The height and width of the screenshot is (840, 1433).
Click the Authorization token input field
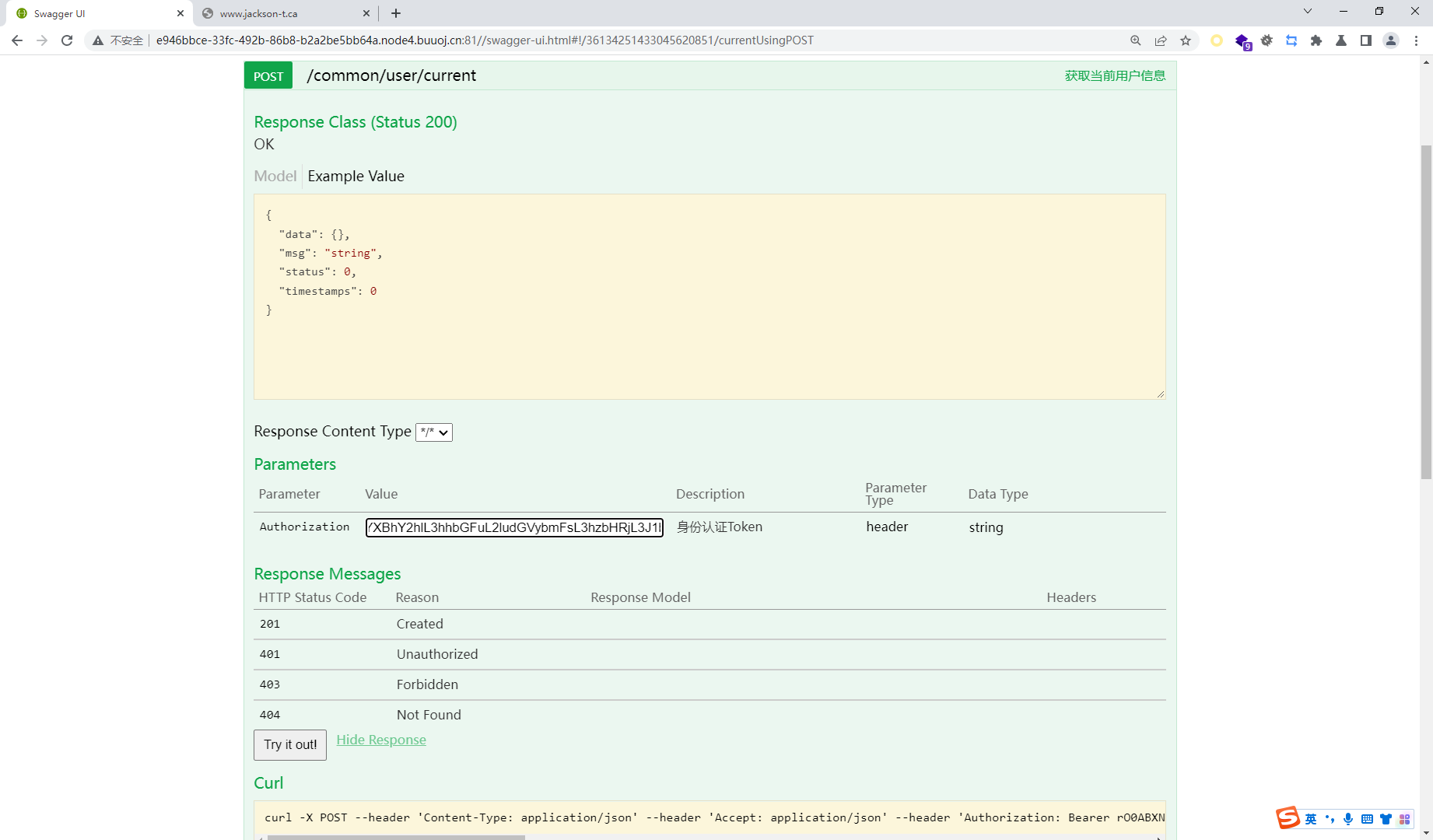pyautogui.click(x=514, y=527)
